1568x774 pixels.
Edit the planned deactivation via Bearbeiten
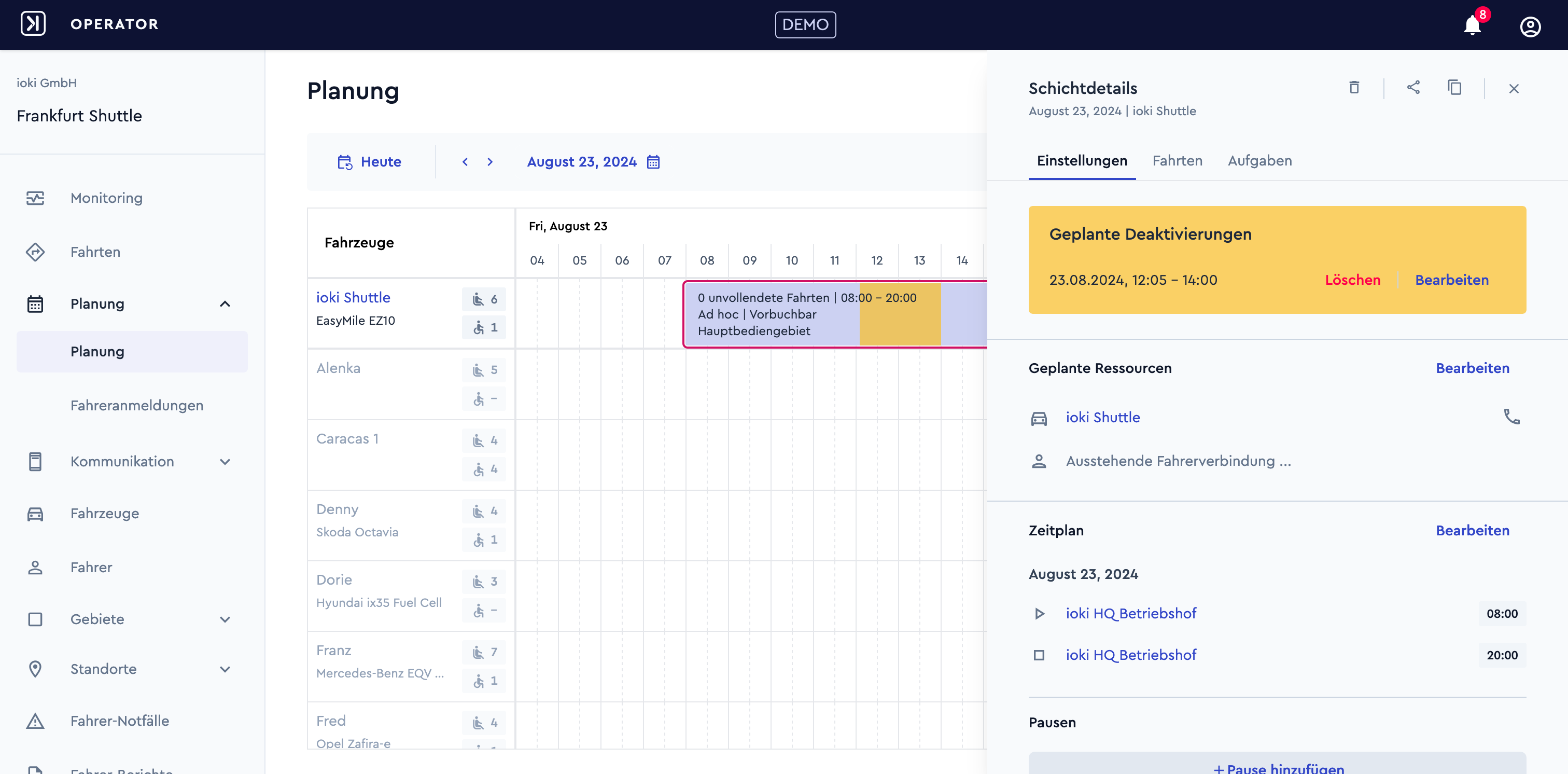(1451, 280)
